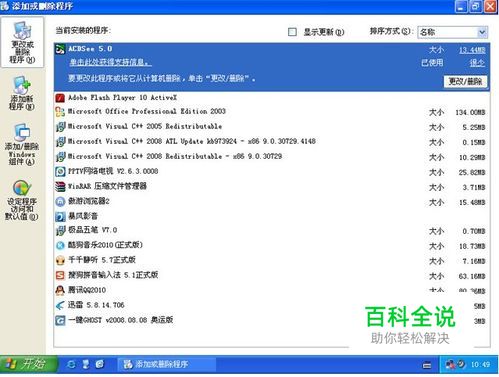Image resolution: width=499 pixels, height=377 pixels.
Task: Click the Maxthon browser 2 (傲游浏览器2) icon
Action: (x=60, y=202)
